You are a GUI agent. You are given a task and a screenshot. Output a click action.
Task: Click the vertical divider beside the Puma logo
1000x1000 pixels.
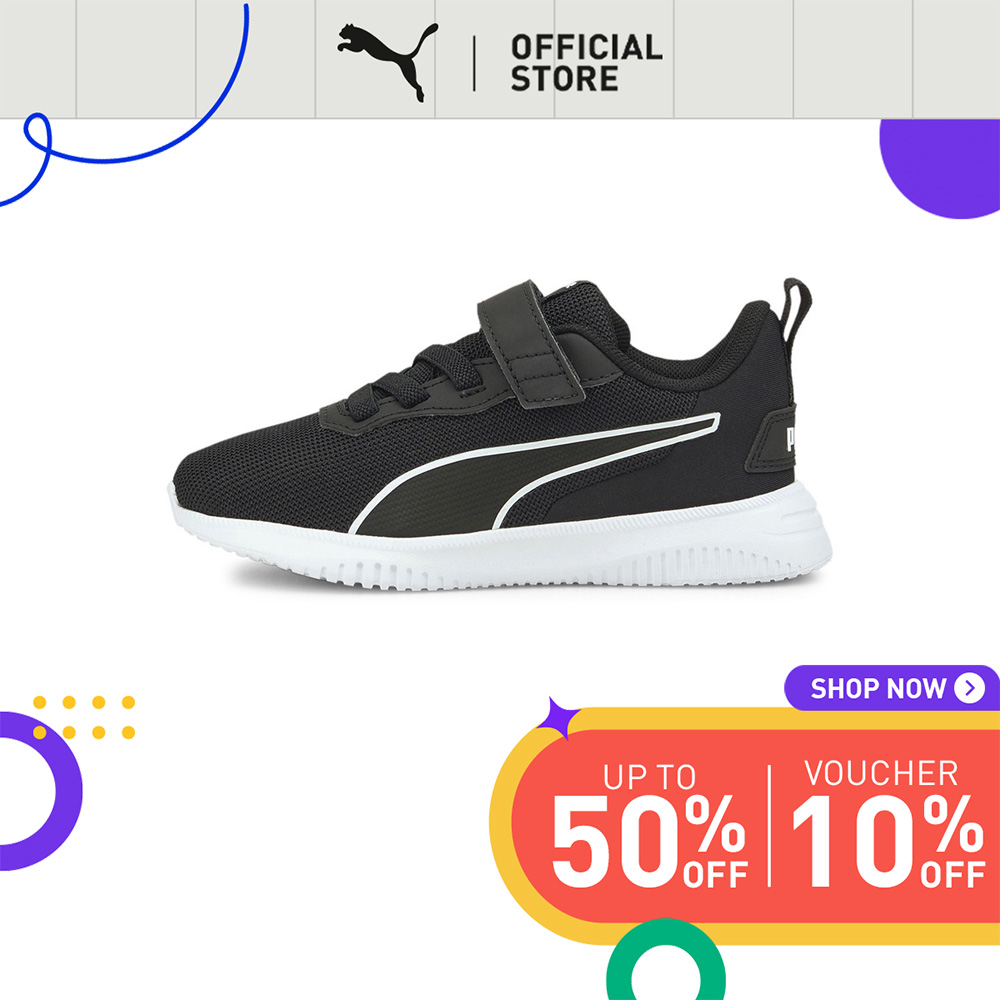pyautogui.click(x=474, y=63)
